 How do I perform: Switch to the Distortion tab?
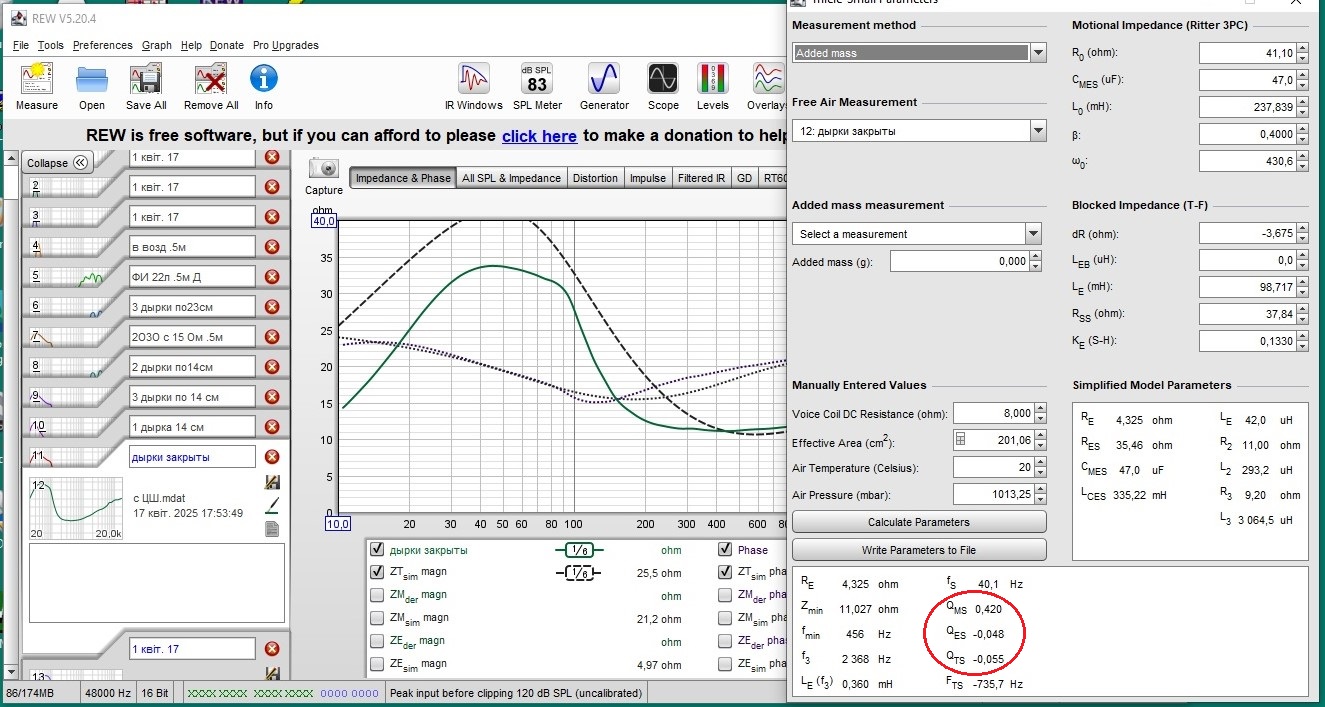point(595,178)
